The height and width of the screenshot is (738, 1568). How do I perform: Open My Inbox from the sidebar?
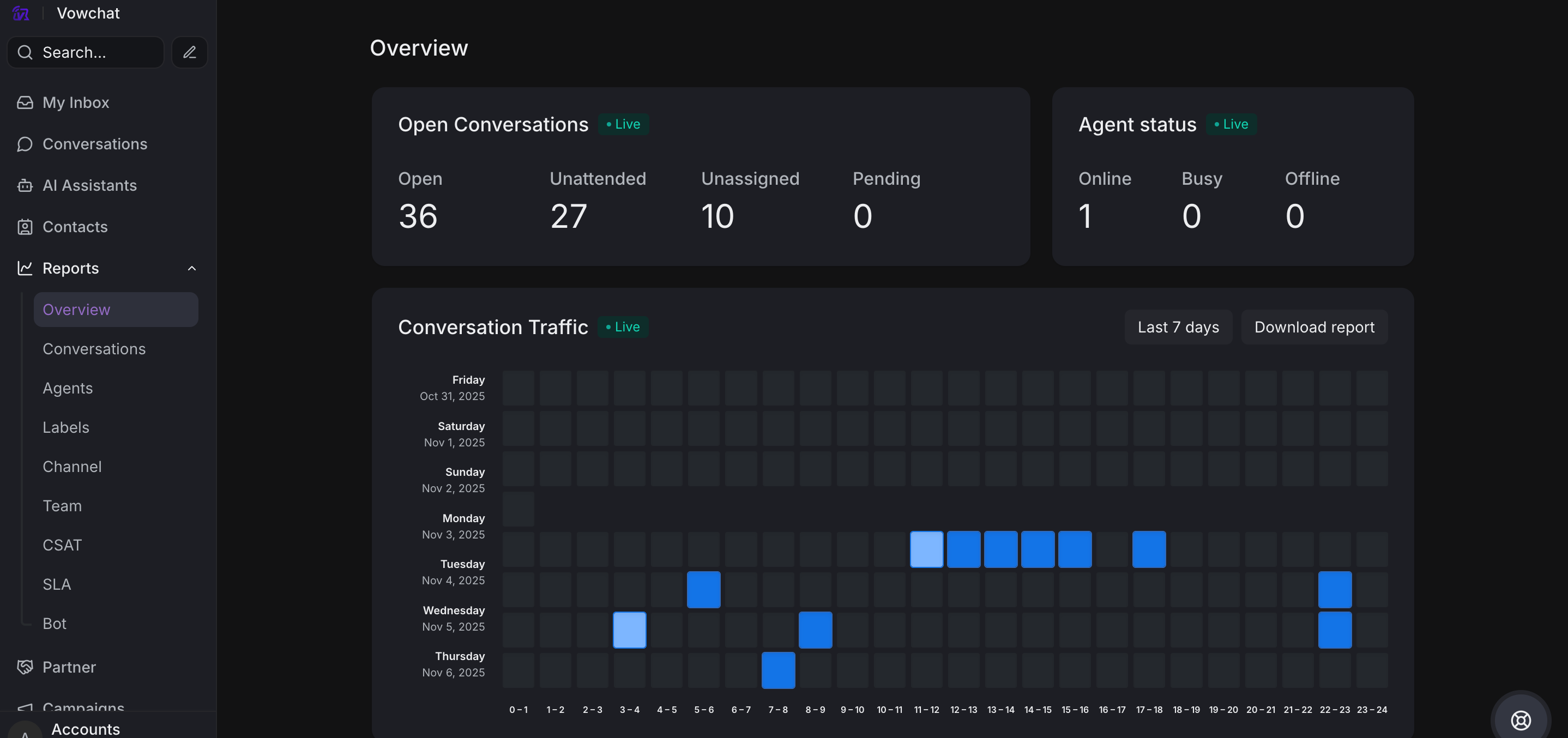pos(75,102)
